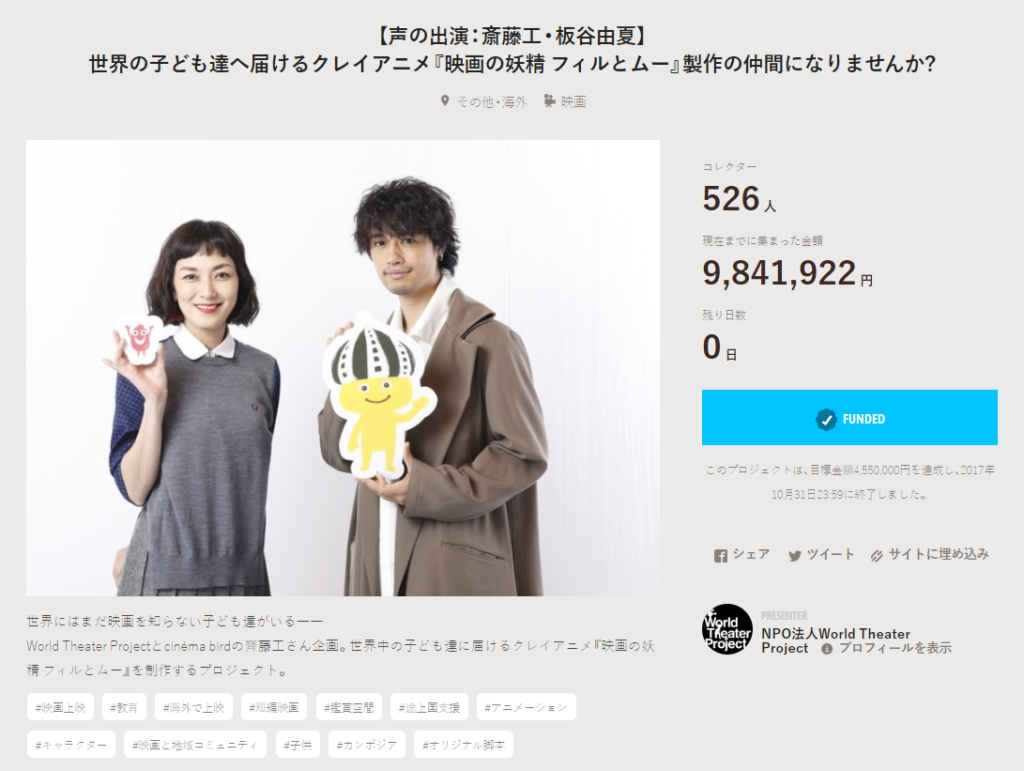Click the FUNDED checkmark badge
Image resolution: width=1024 pixels, height=771 pixels.
tap(826, 419)
